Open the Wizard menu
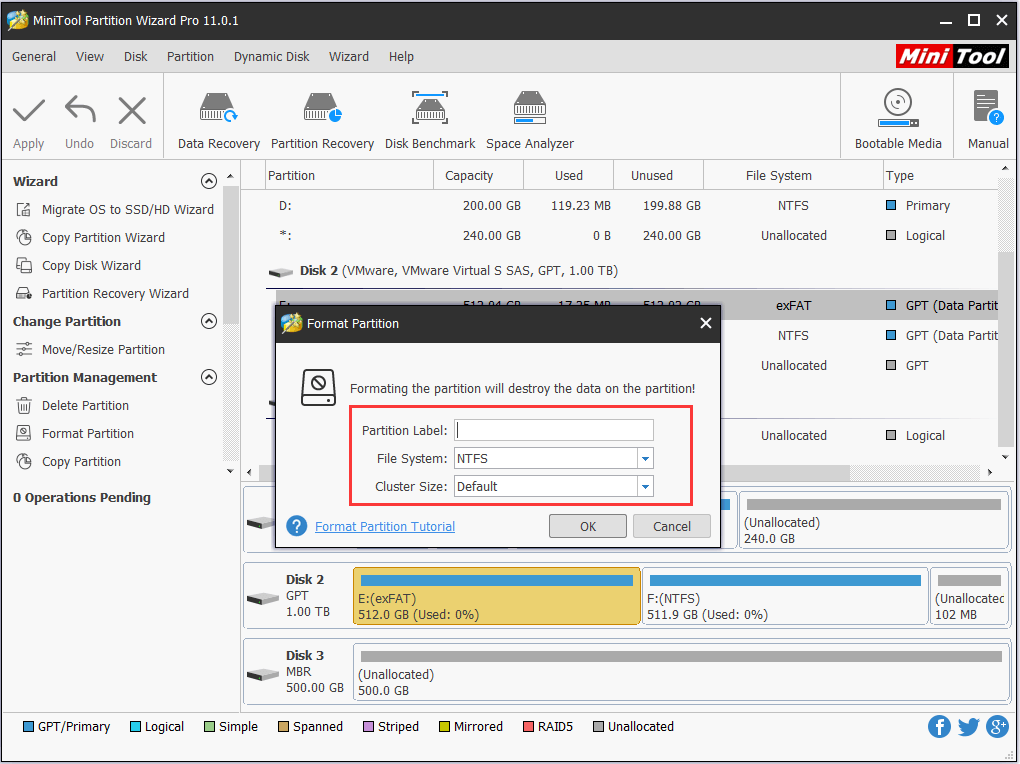Screen dimensions: 1020x764 point(349,57)
